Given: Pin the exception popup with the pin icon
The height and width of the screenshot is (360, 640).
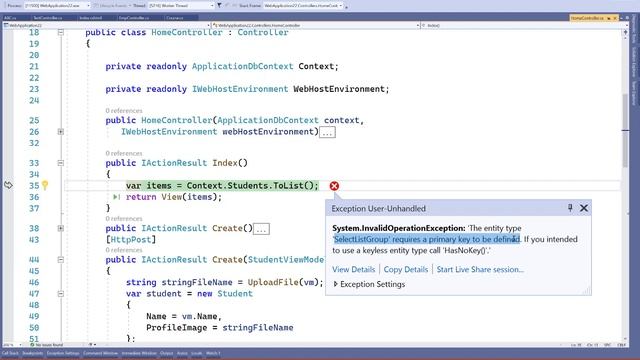Looking at the screenshot, I should [570, 208].
